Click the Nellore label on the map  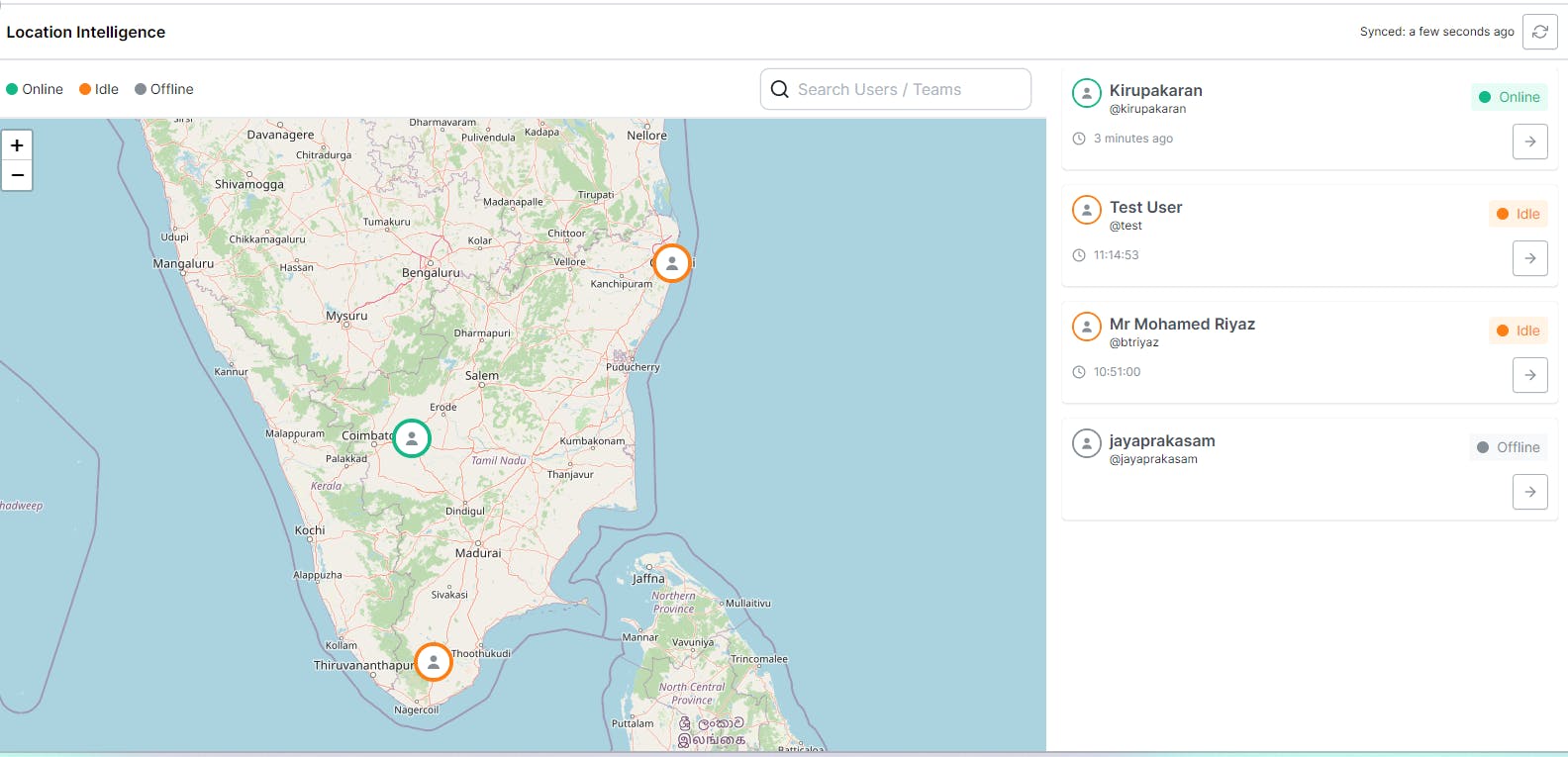point(646,136)
